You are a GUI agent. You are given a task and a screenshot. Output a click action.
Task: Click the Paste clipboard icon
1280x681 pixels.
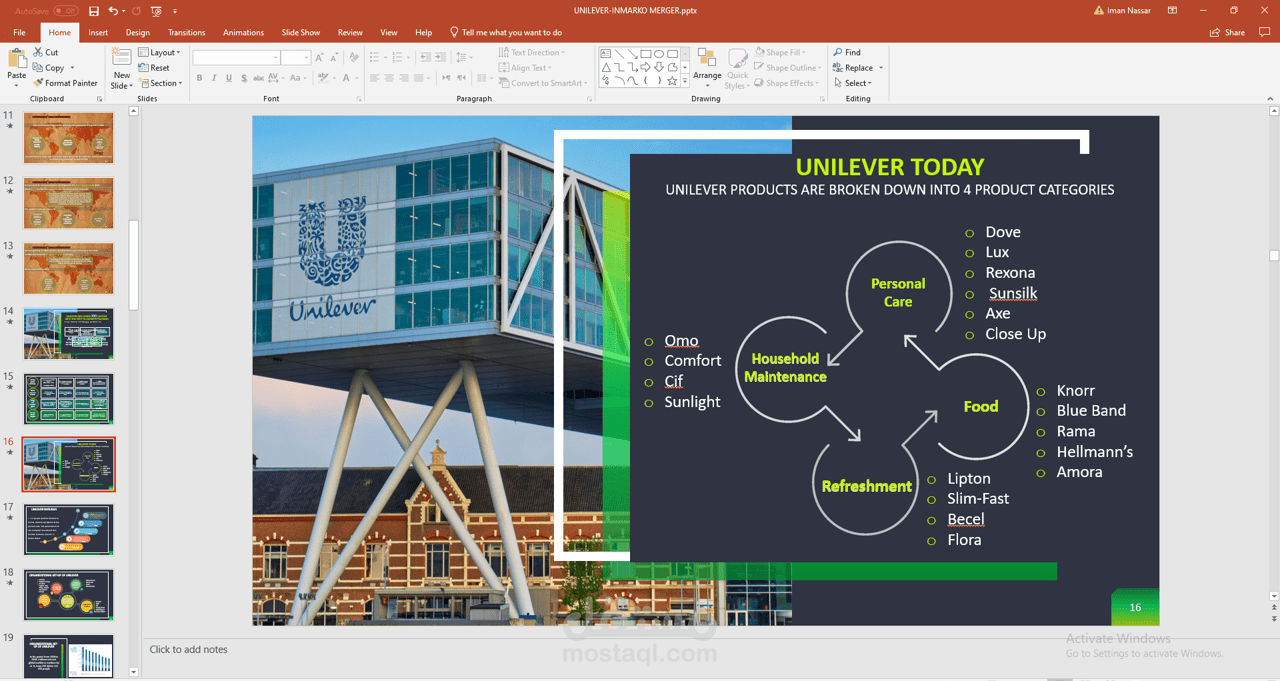tap(17, 58)
